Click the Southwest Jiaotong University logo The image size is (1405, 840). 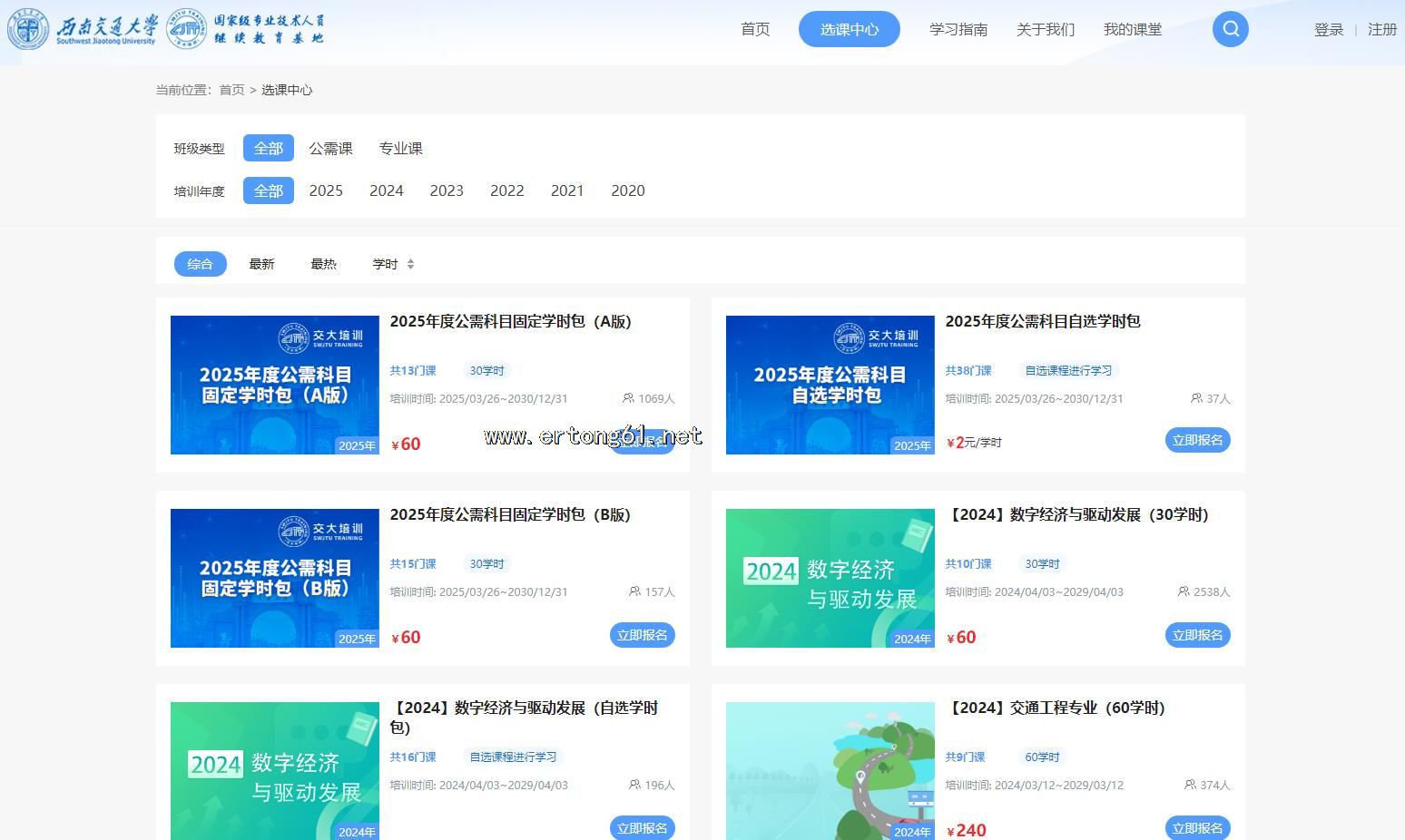tap(82, 29)
